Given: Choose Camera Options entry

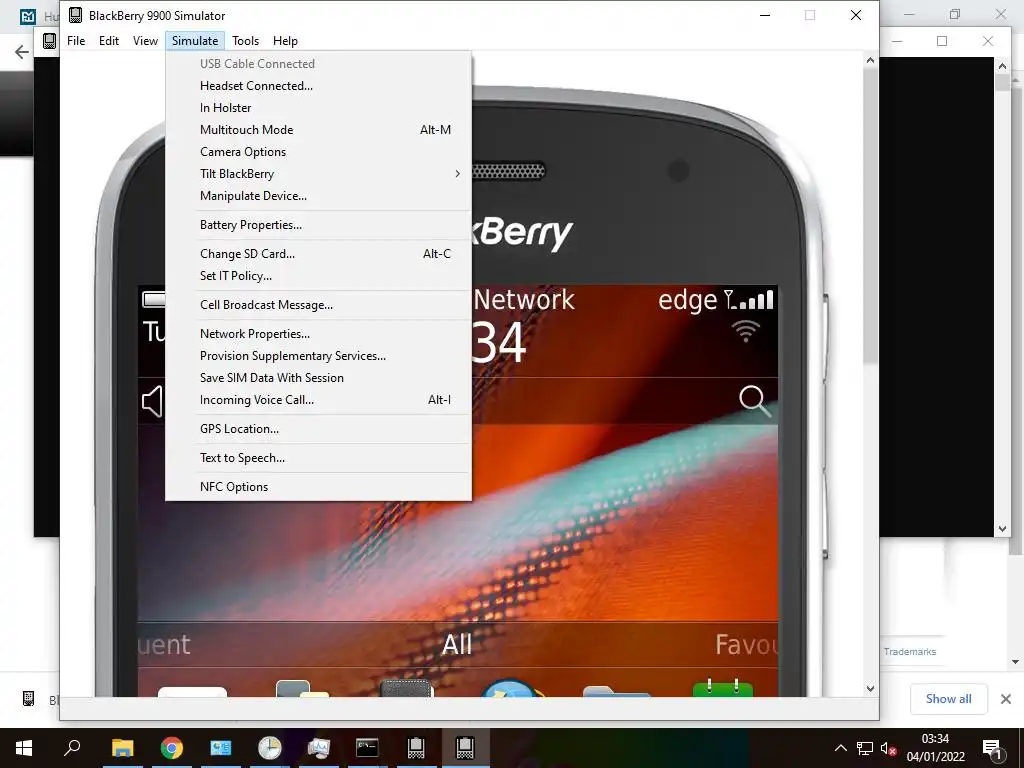Looking at the screenshot, I should 319,152.
